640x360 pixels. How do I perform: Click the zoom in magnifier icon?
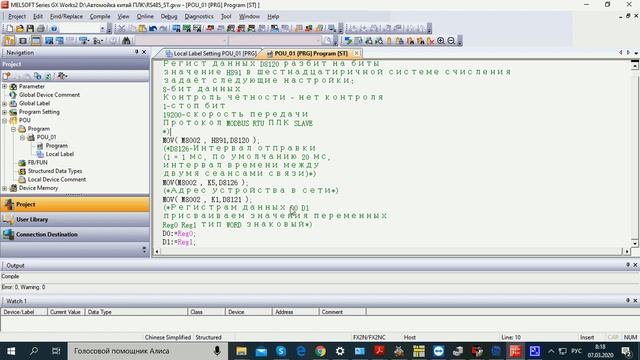click(x=441, y=41)
